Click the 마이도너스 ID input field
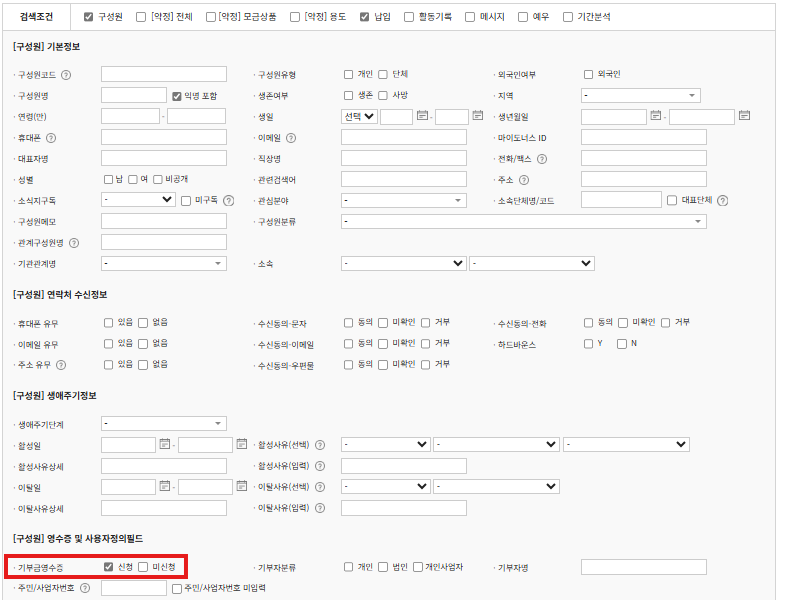786x600 pixels. coord(644,137)
